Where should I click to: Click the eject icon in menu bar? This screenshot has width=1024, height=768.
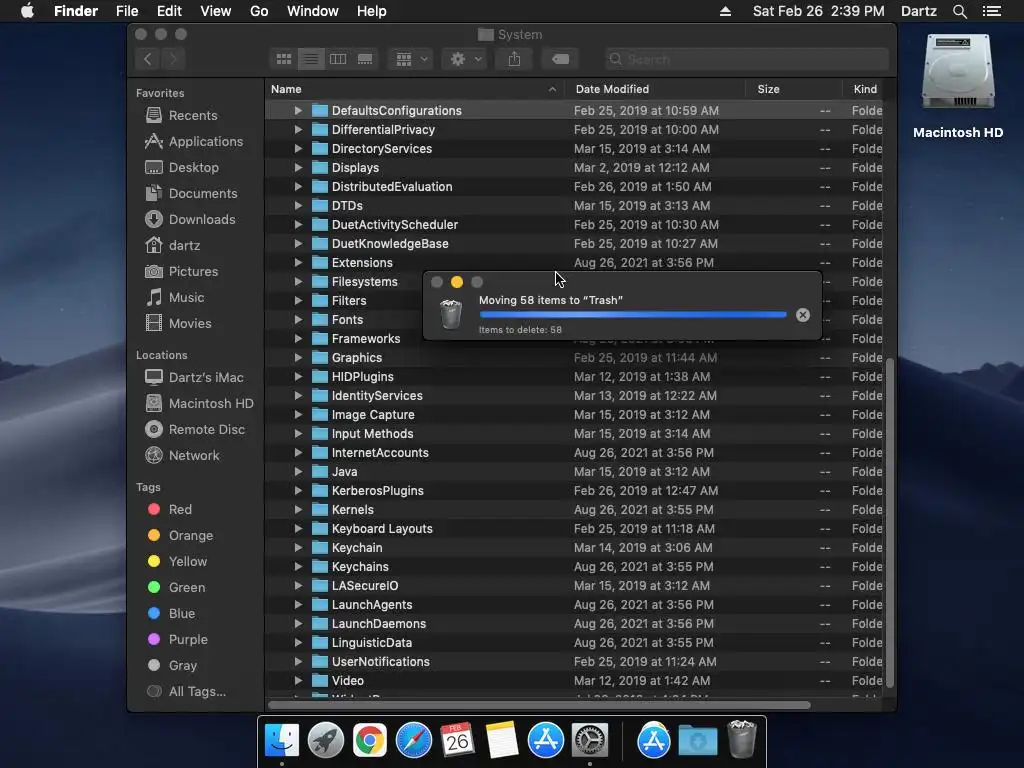pos(725,11)
